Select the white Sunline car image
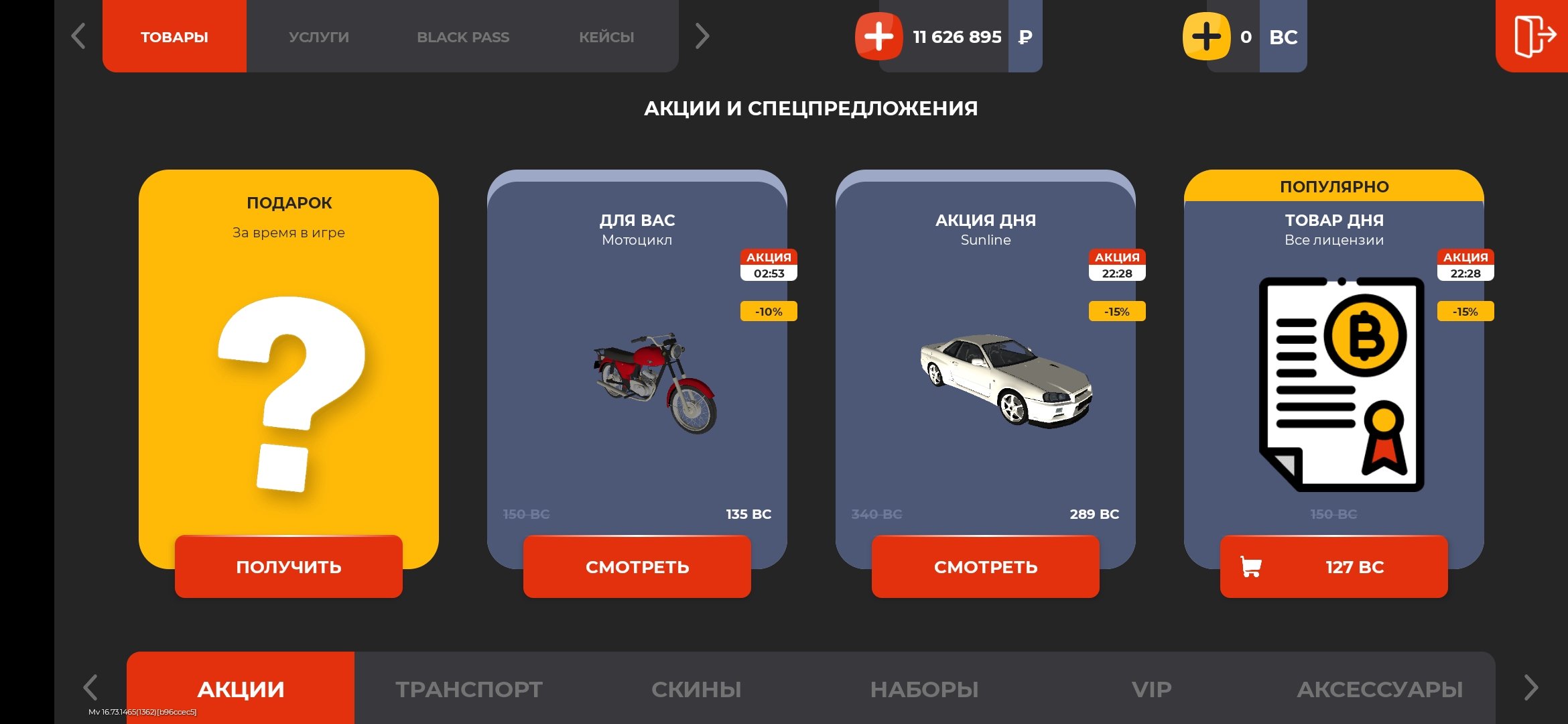 (x=1005, y=380)
